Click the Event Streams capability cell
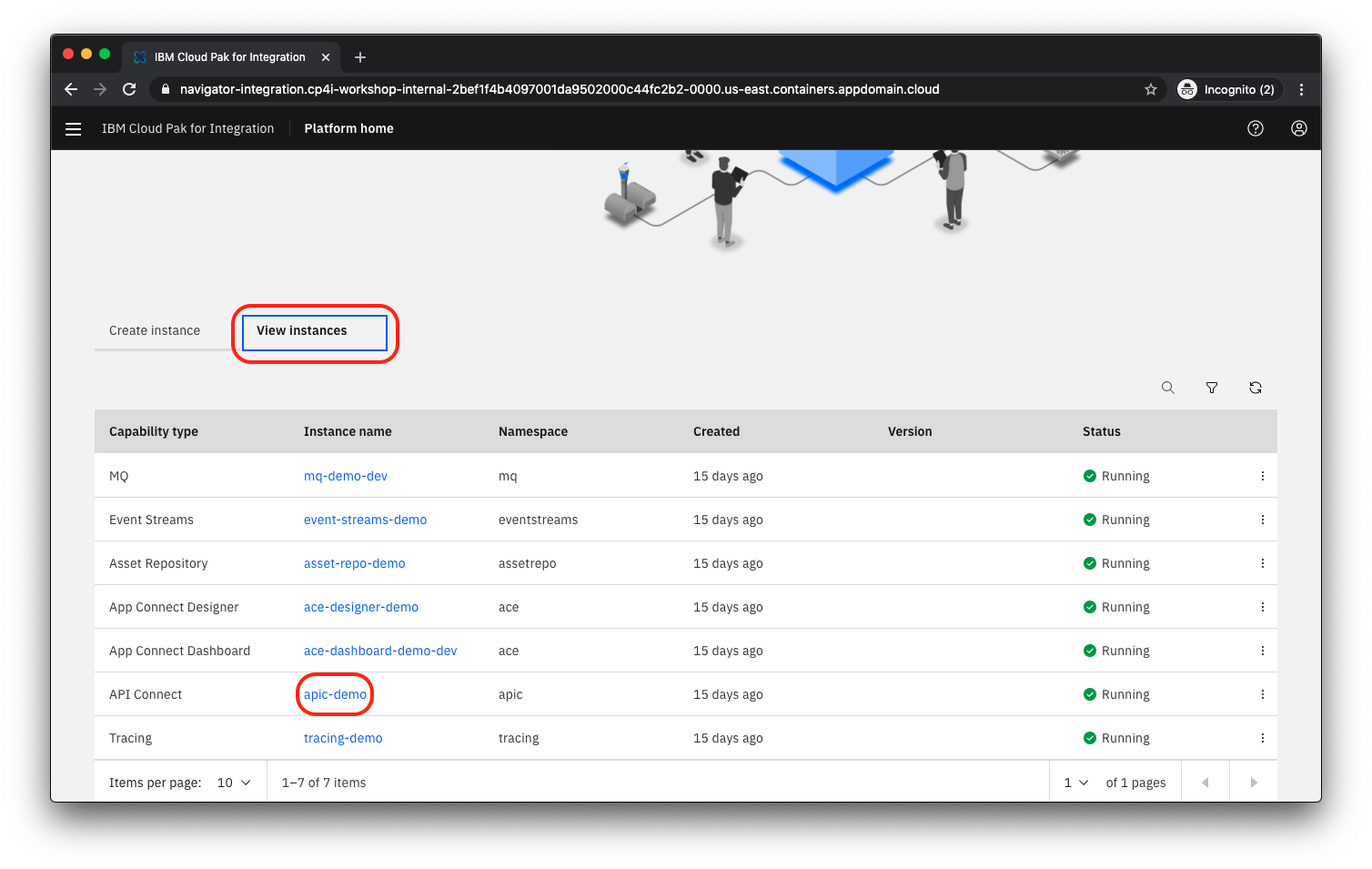 point(151,520)
